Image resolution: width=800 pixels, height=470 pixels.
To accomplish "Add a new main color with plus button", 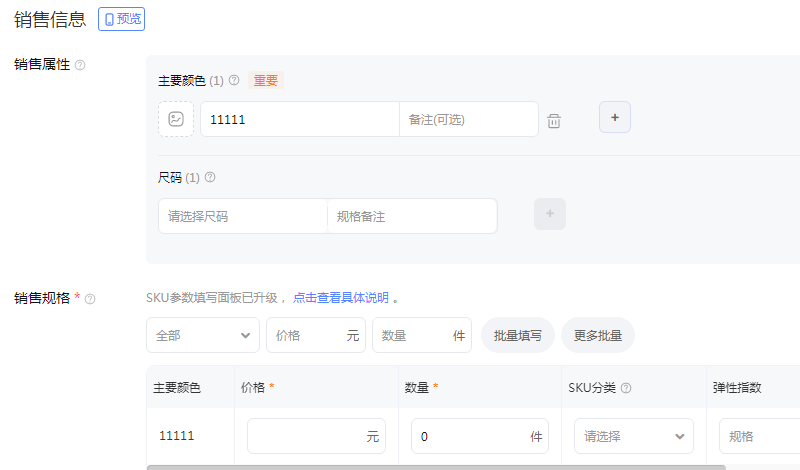I will (615, 118).
